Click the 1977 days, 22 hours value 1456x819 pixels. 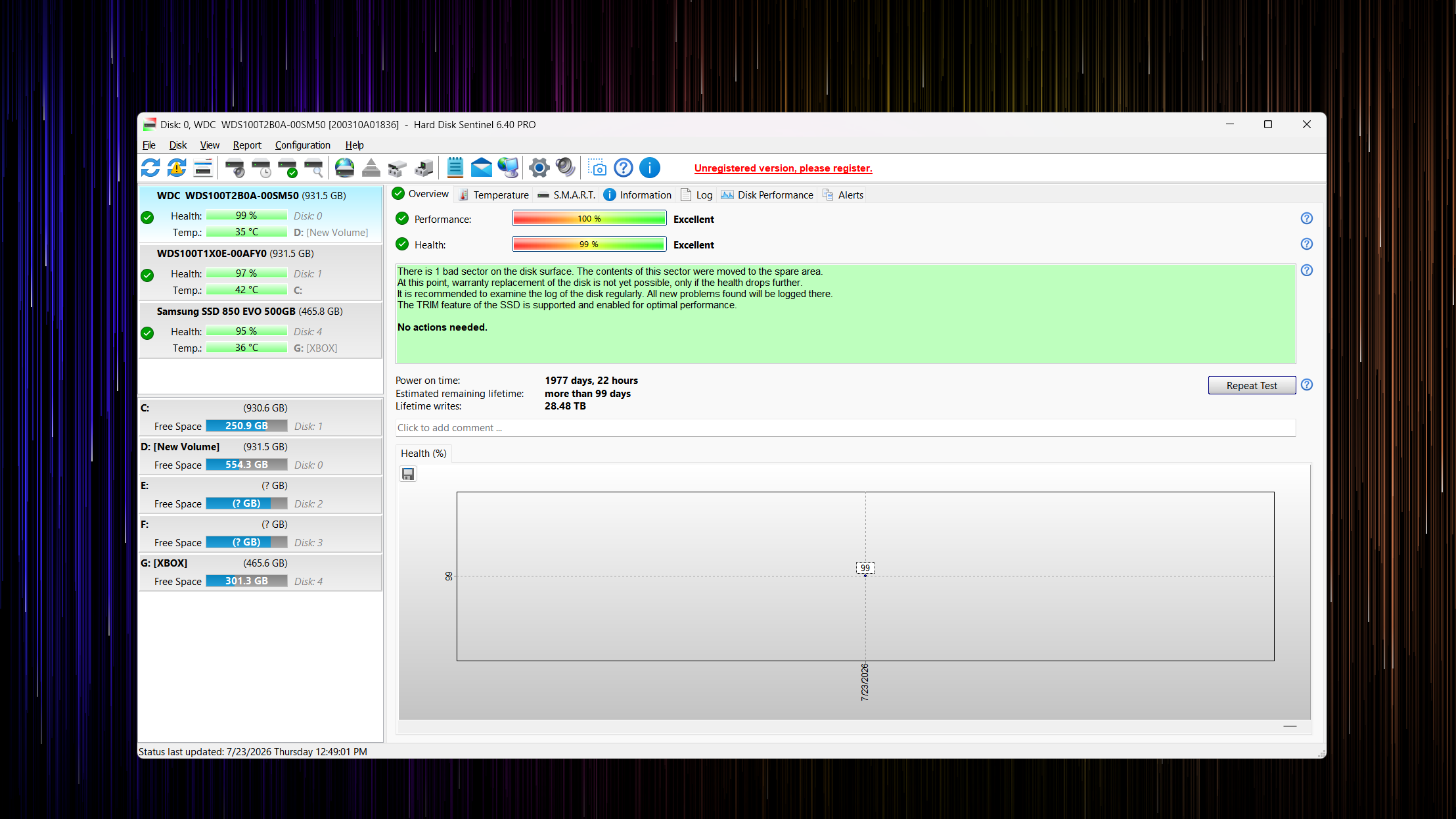[591, 381]
